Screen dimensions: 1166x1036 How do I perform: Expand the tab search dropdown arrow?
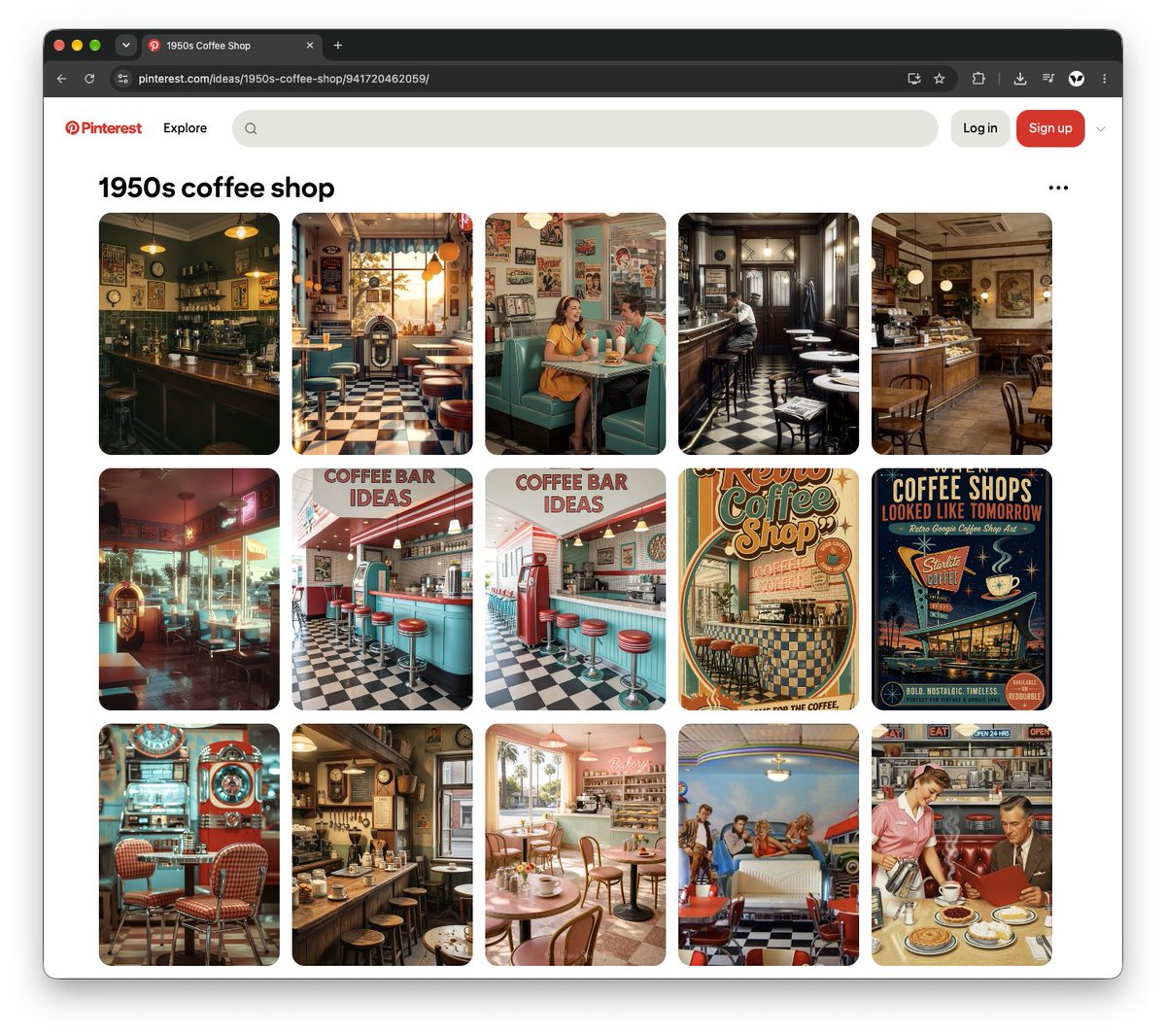point(125,45)
